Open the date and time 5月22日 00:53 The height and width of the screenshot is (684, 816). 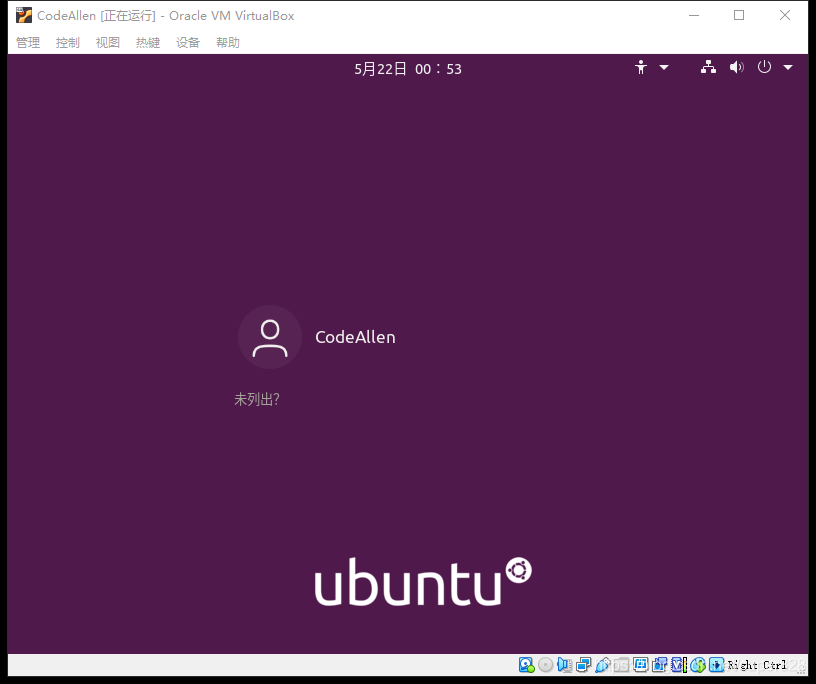[408, 69]
